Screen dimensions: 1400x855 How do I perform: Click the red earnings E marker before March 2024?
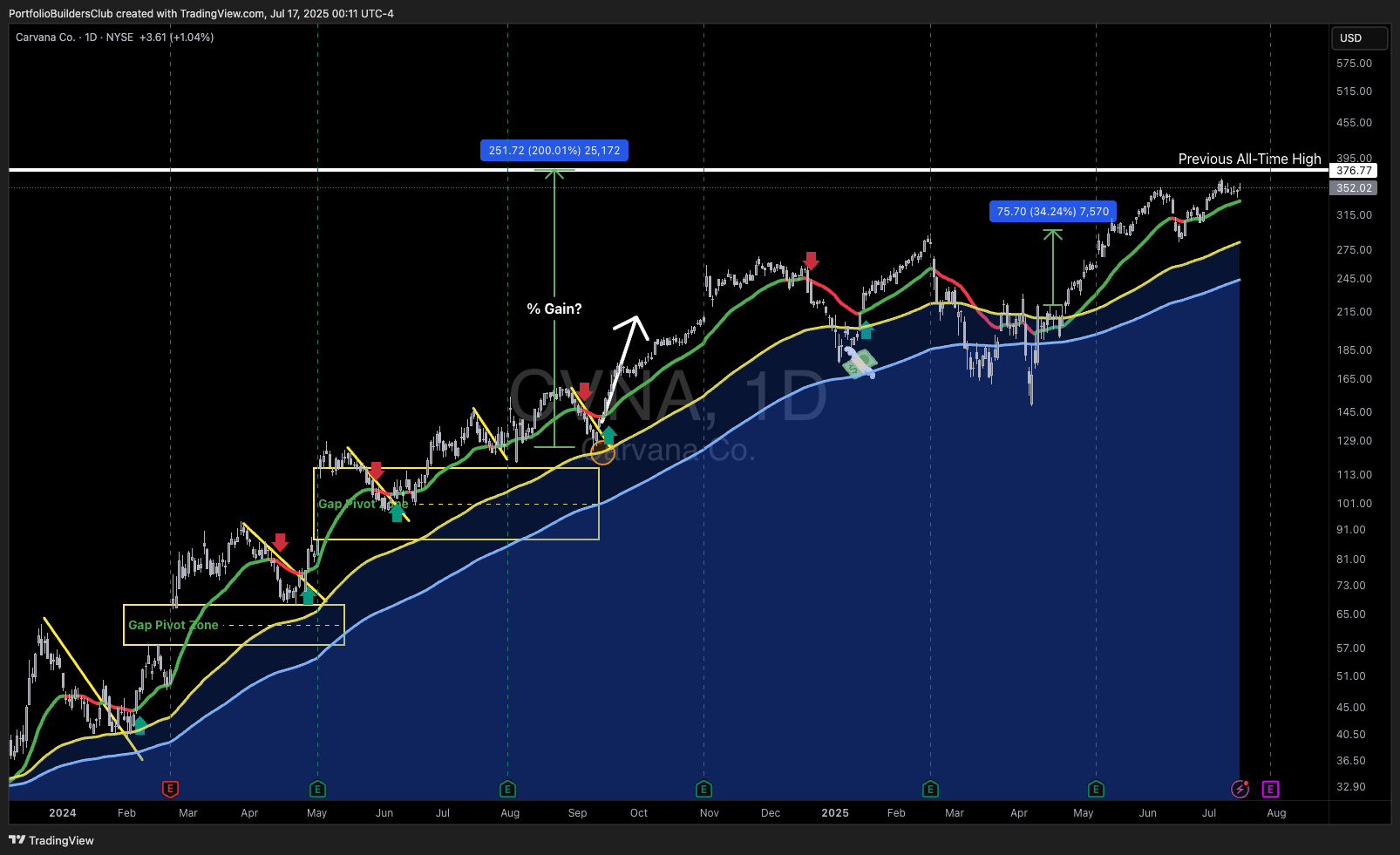[171, 789]
